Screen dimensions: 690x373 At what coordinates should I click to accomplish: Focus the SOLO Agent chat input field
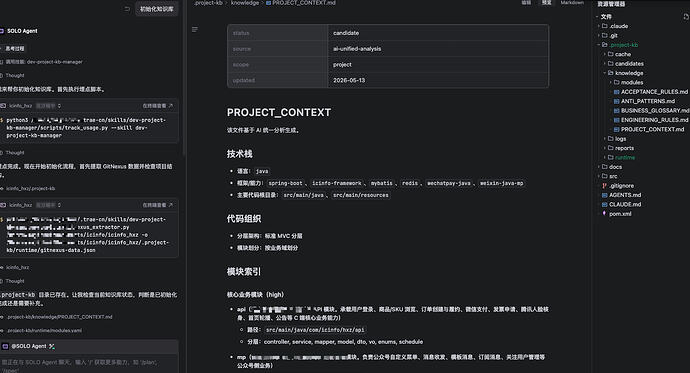(x=89, y=365)
